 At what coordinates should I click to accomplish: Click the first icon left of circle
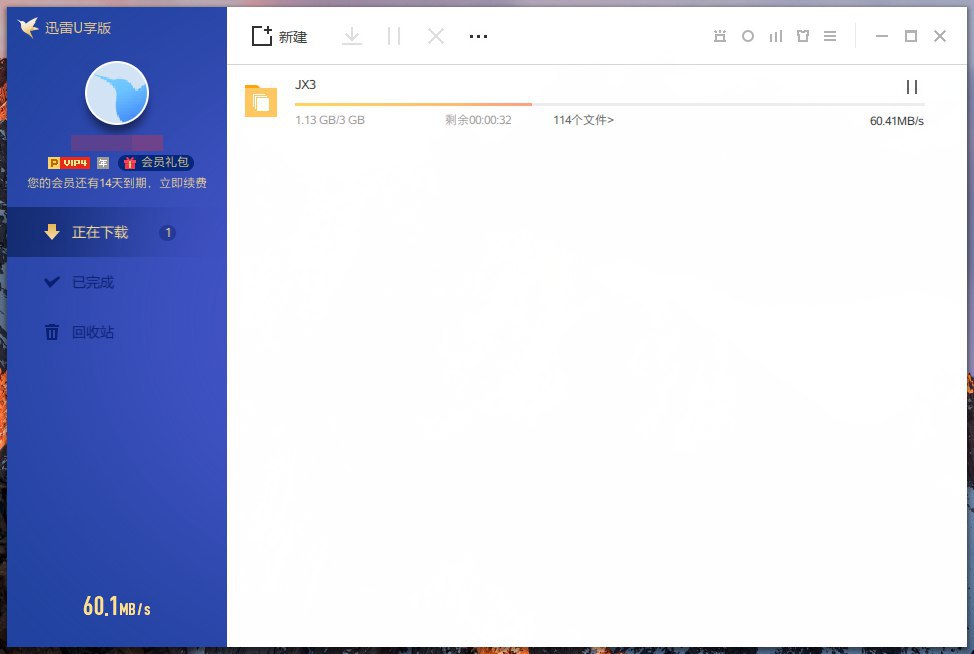pyautogui.click(x=720, y=36)
